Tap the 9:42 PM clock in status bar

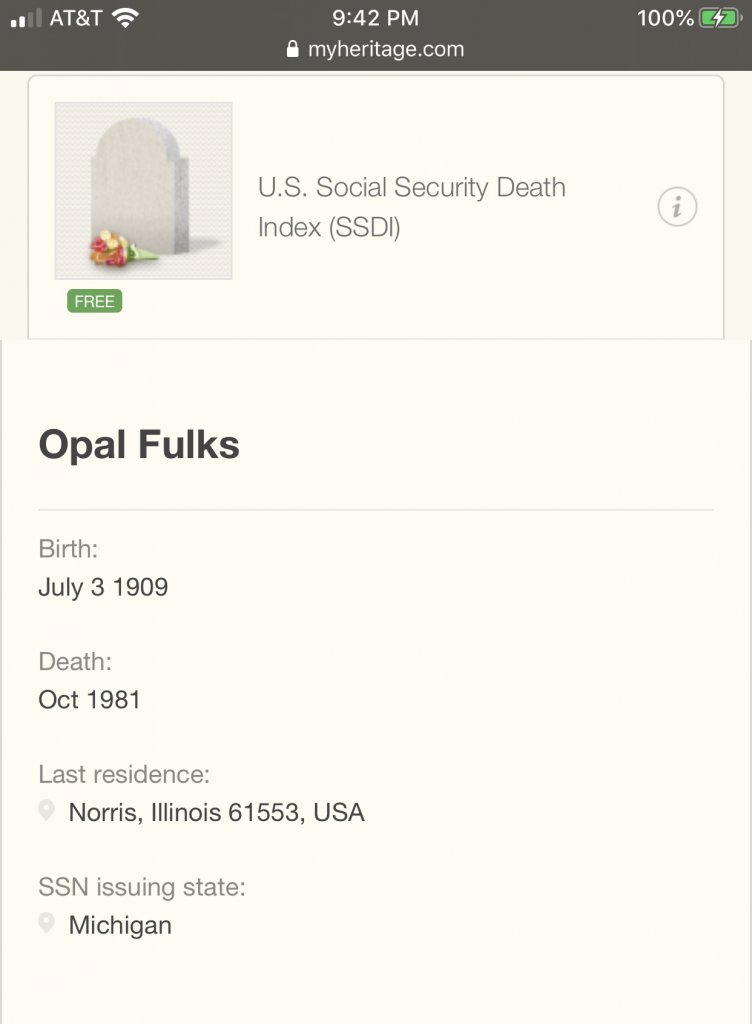pyautogui.click(x=375, y=18)
